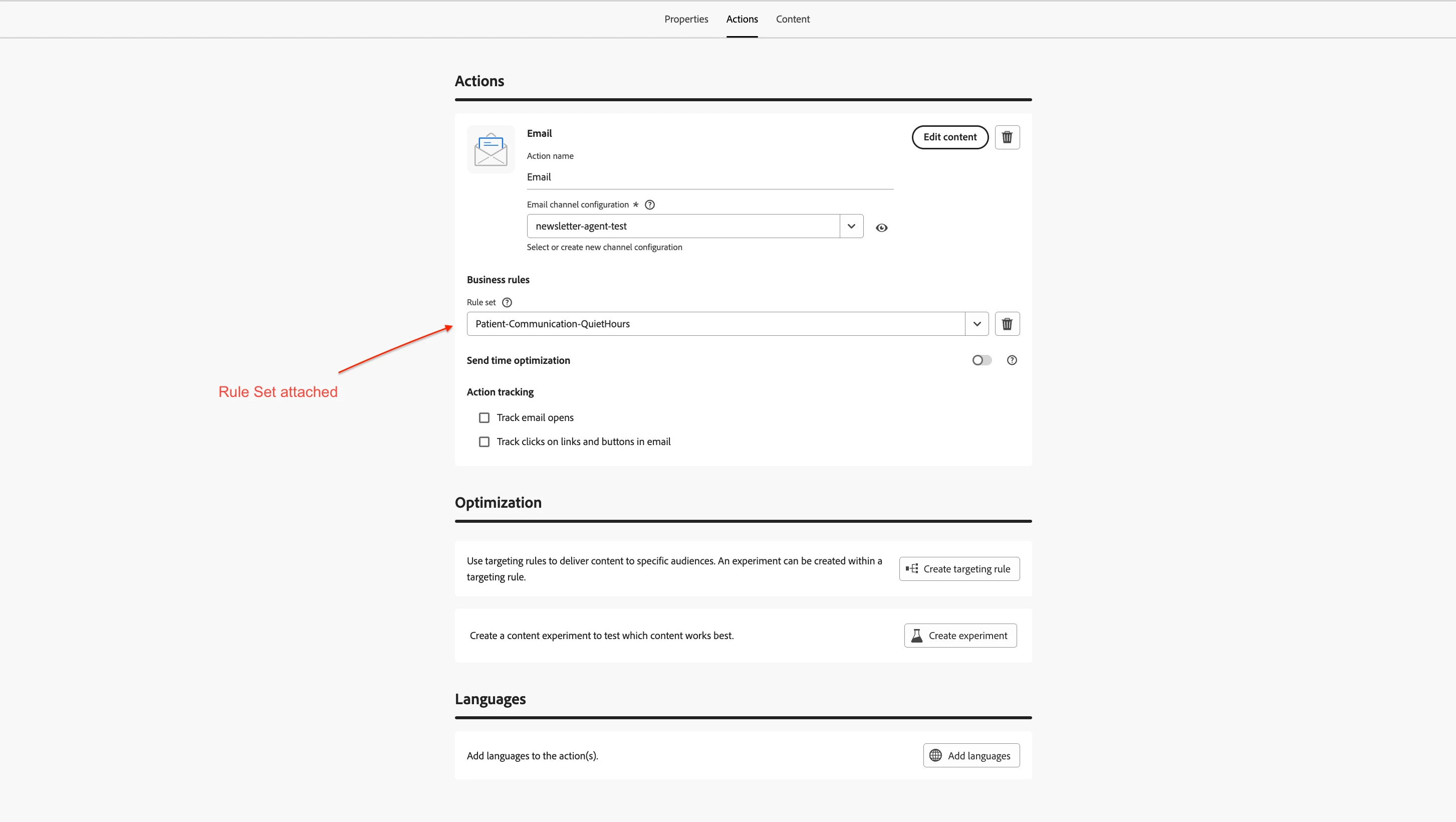Show Send time optimization help icon
This screenshot has height=822, width=1456.
[x=1012, y=360]
